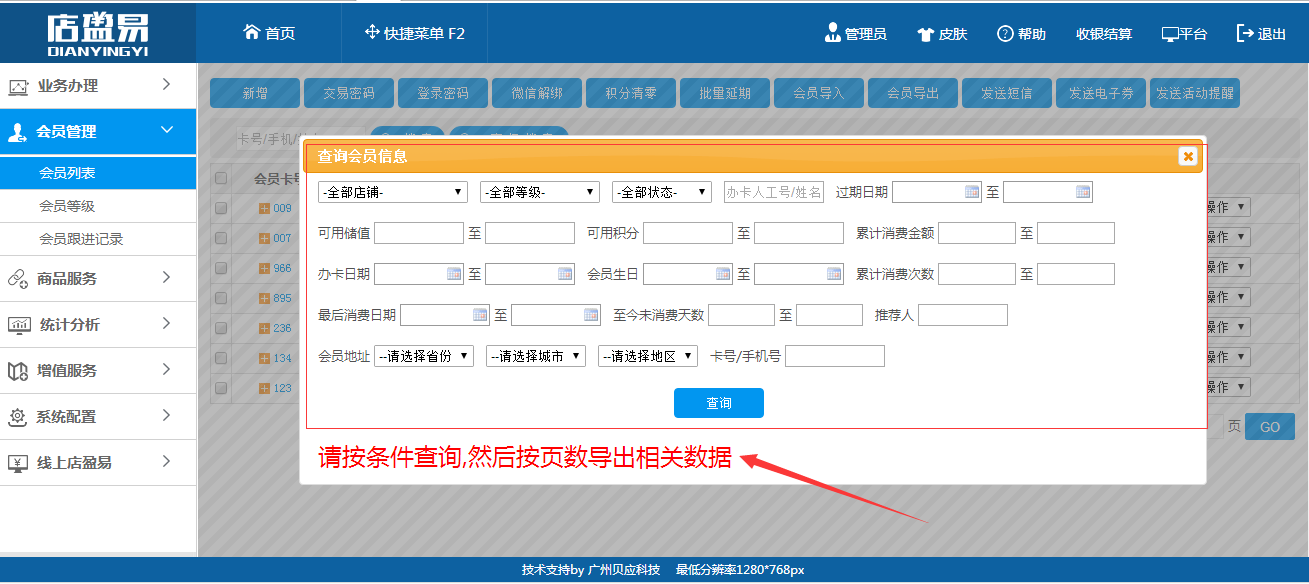Close the 查询会员信息 dialog

click(1187, 156)
